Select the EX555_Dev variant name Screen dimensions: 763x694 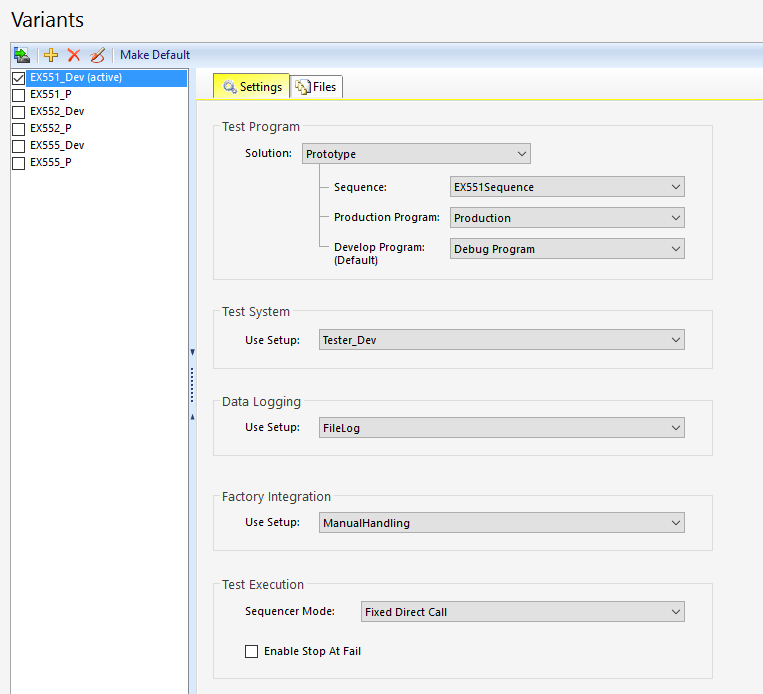click(57, 146)
